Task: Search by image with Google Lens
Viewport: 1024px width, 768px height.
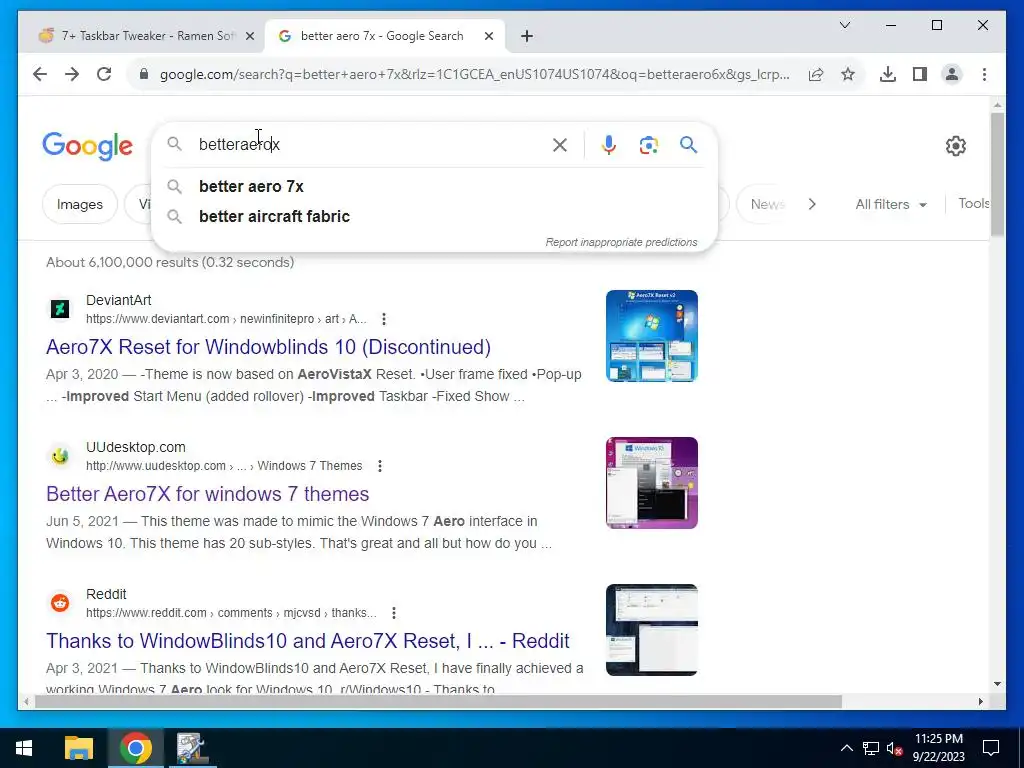Action: (648, 145)
